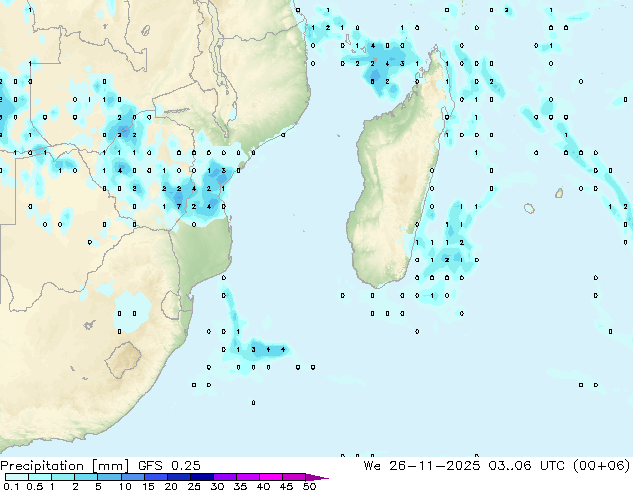This screenshot has width=634, height=490.
Task: Click the 'GFS 0.25' model label
Action: [x=169, y=466]
